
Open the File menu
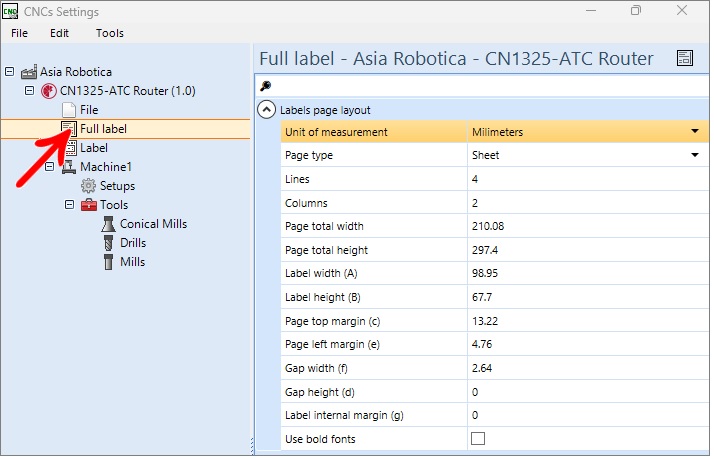(20, 33)
